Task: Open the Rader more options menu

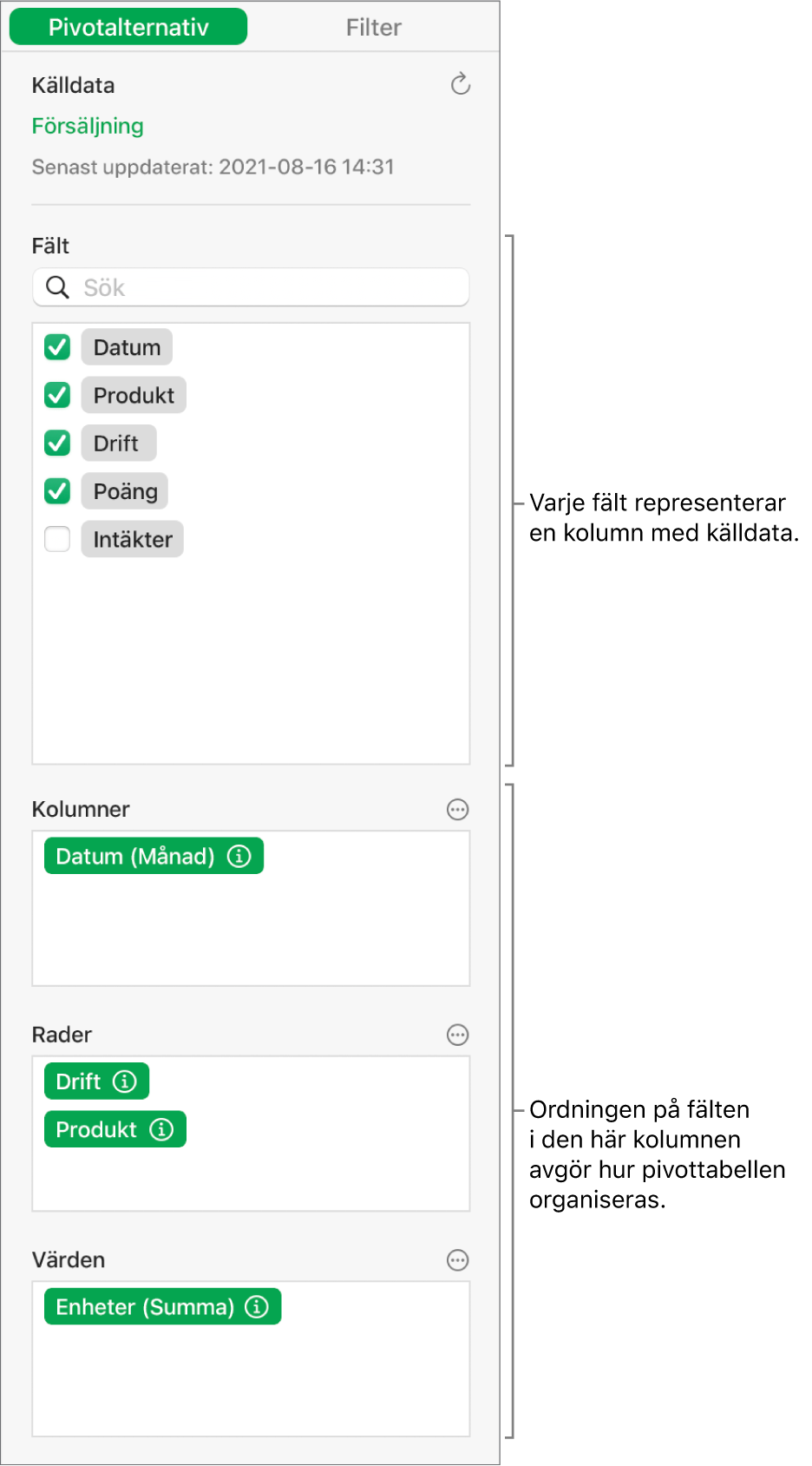Action: [x=457, y=1035]
